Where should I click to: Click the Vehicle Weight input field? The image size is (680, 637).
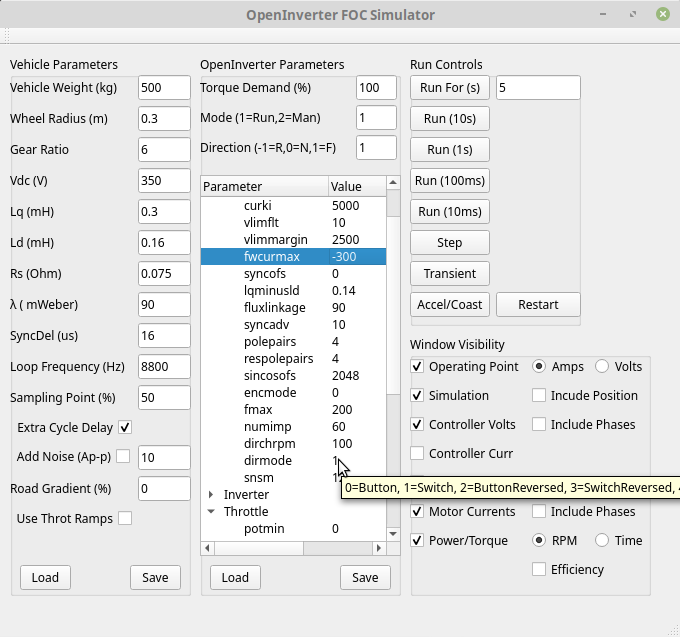[164, 88]
